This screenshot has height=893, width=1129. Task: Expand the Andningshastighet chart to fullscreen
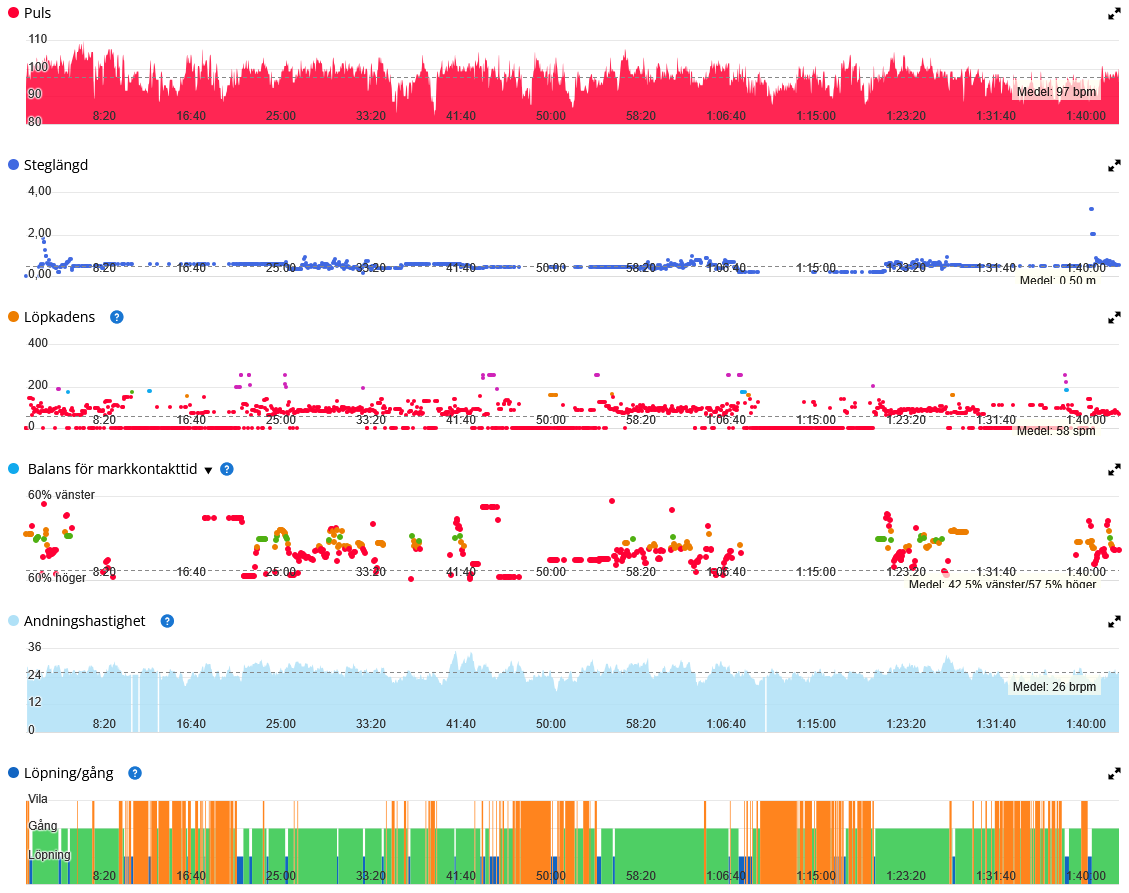(x=1114, y=621)
